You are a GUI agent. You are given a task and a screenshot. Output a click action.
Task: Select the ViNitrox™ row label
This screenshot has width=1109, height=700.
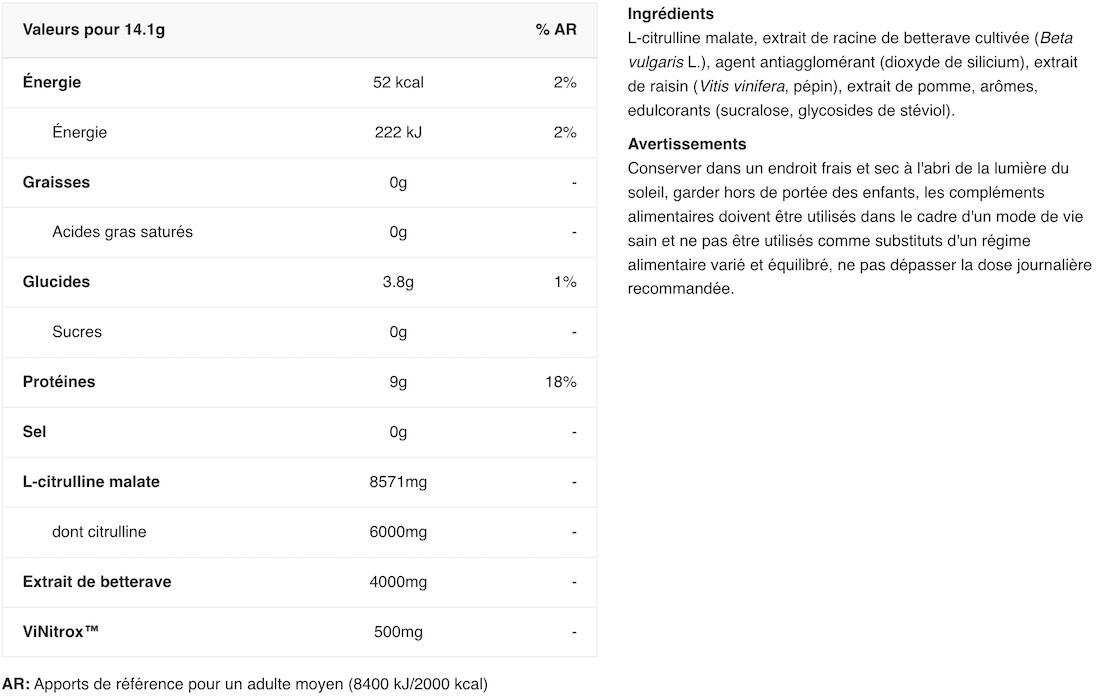(x=61, y=632)
